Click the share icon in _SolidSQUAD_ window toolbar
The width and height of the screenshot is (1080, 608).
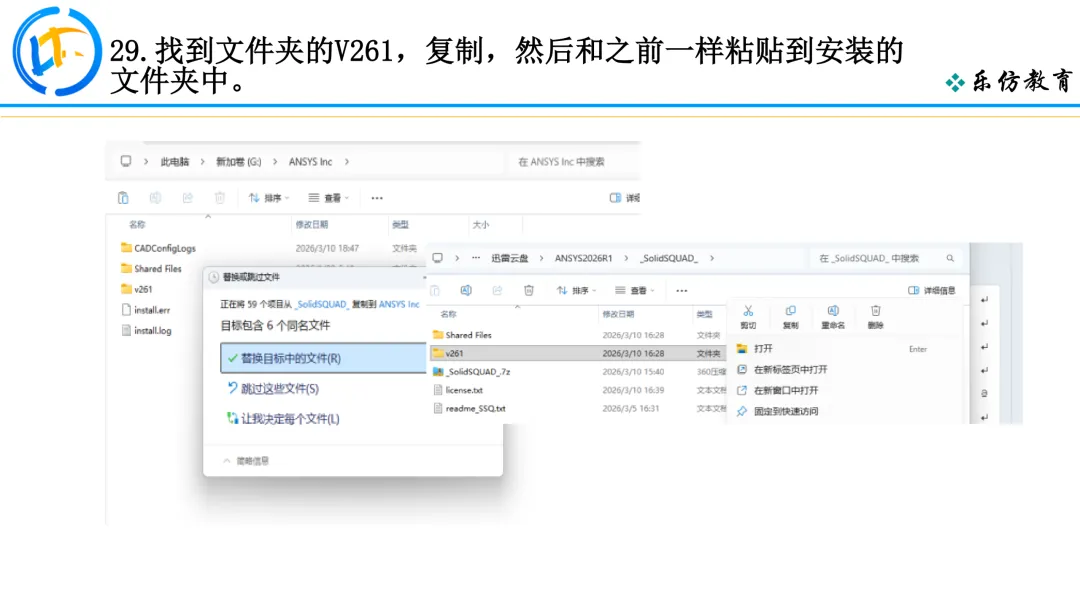pyautogui.click(x=497, y=291)
